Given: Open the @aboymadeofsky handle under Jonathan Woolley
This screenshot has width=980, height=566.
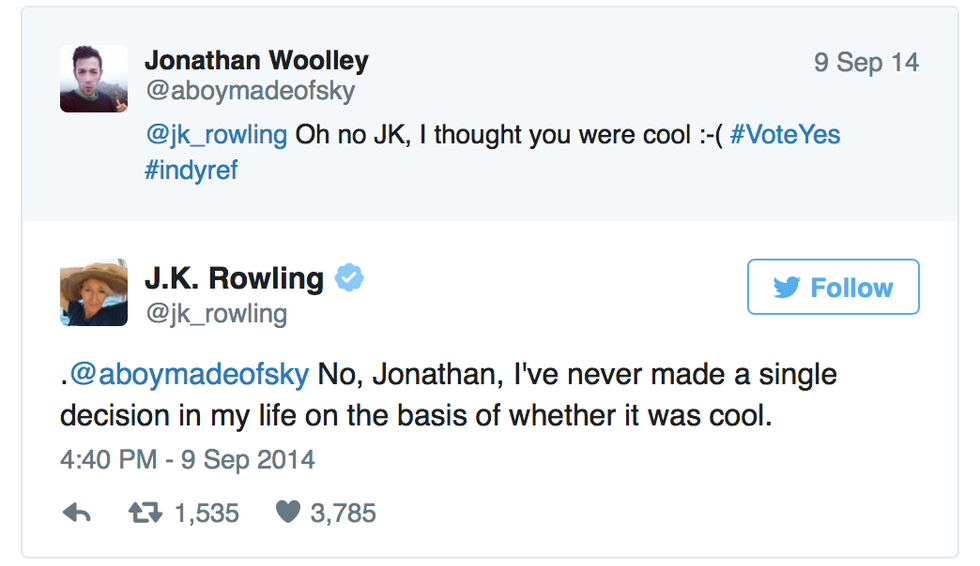Looking at the screenshot, I should tap(250, 92).
